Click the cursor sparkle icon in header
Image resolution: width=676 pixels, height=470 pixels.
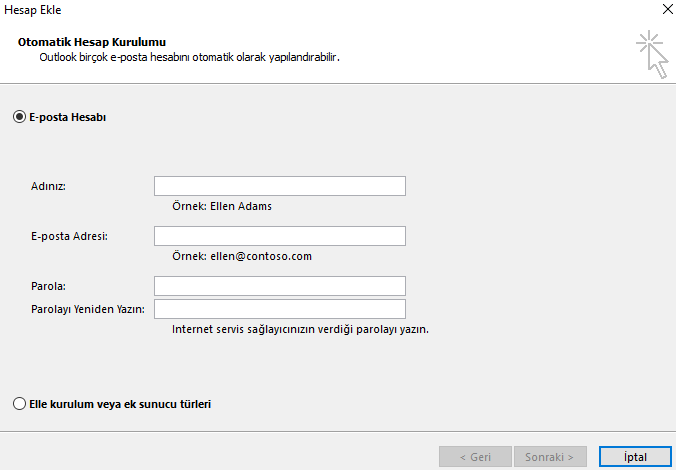pyautogui.click(x=653, y=54)
